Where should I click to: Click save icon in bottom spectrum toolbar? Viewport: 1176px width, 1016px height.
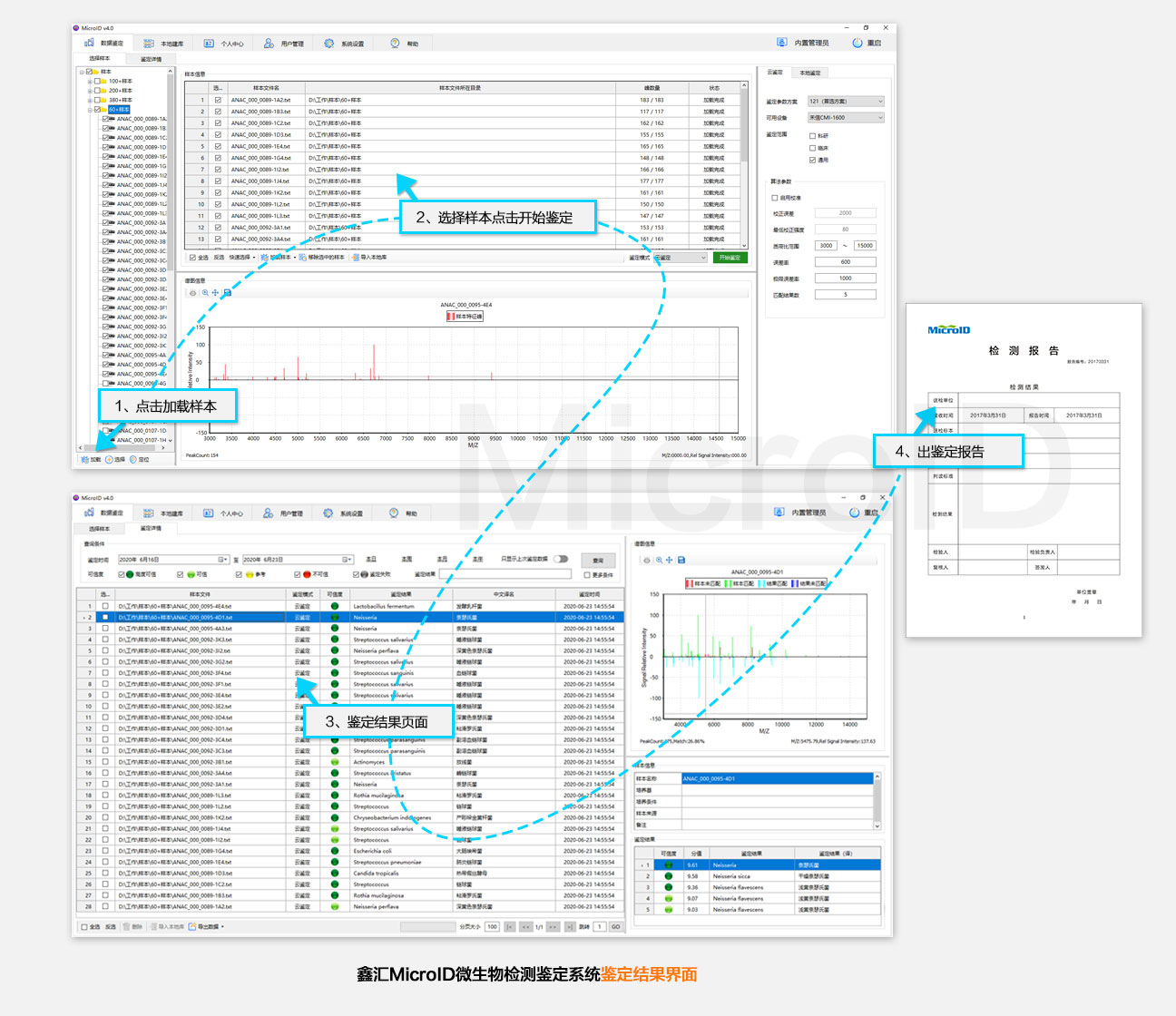point(681,560)
